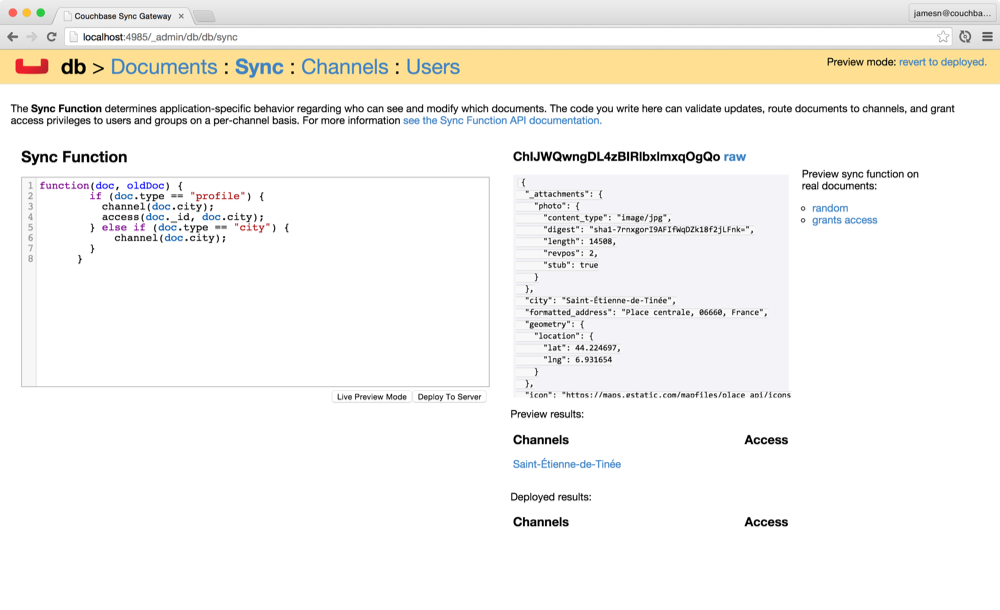Open the Sync section

click(x=259, y=67)
